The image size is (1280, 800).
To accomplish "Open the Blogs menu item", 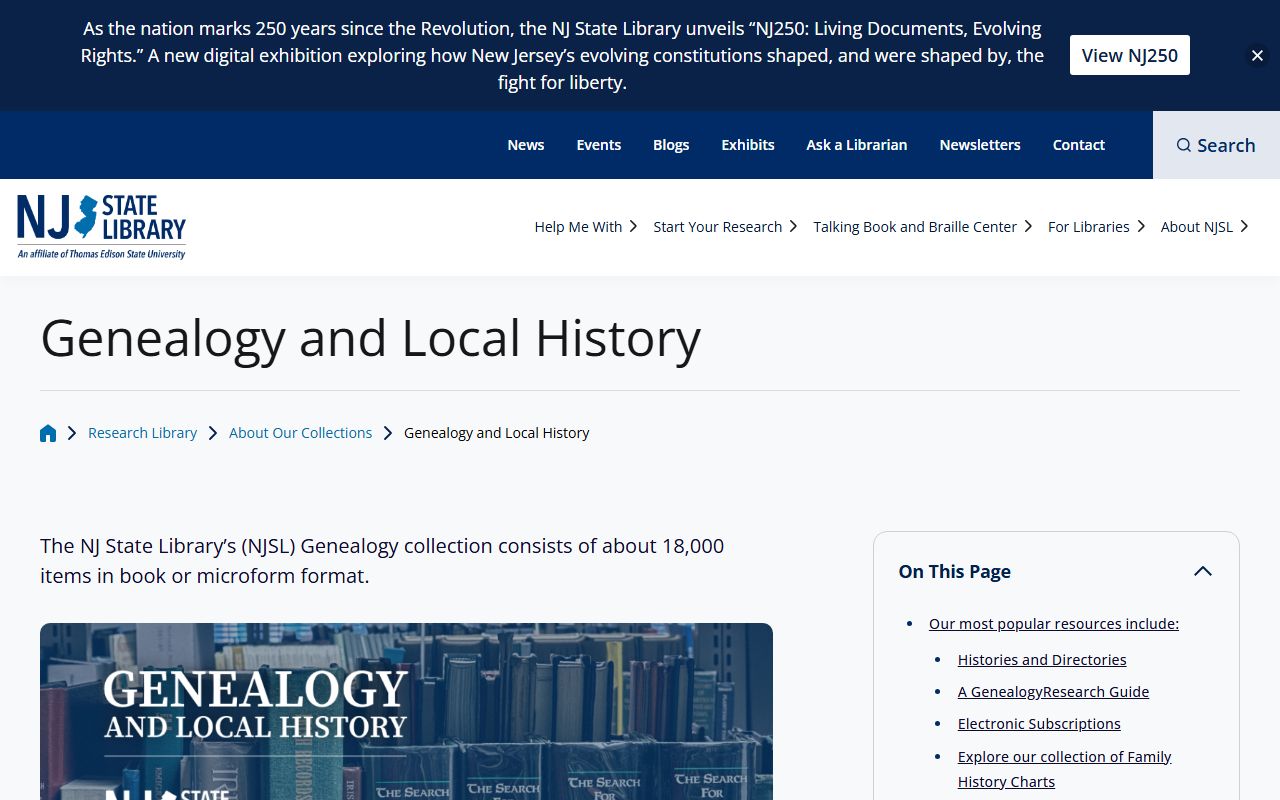I will (671, 145).
